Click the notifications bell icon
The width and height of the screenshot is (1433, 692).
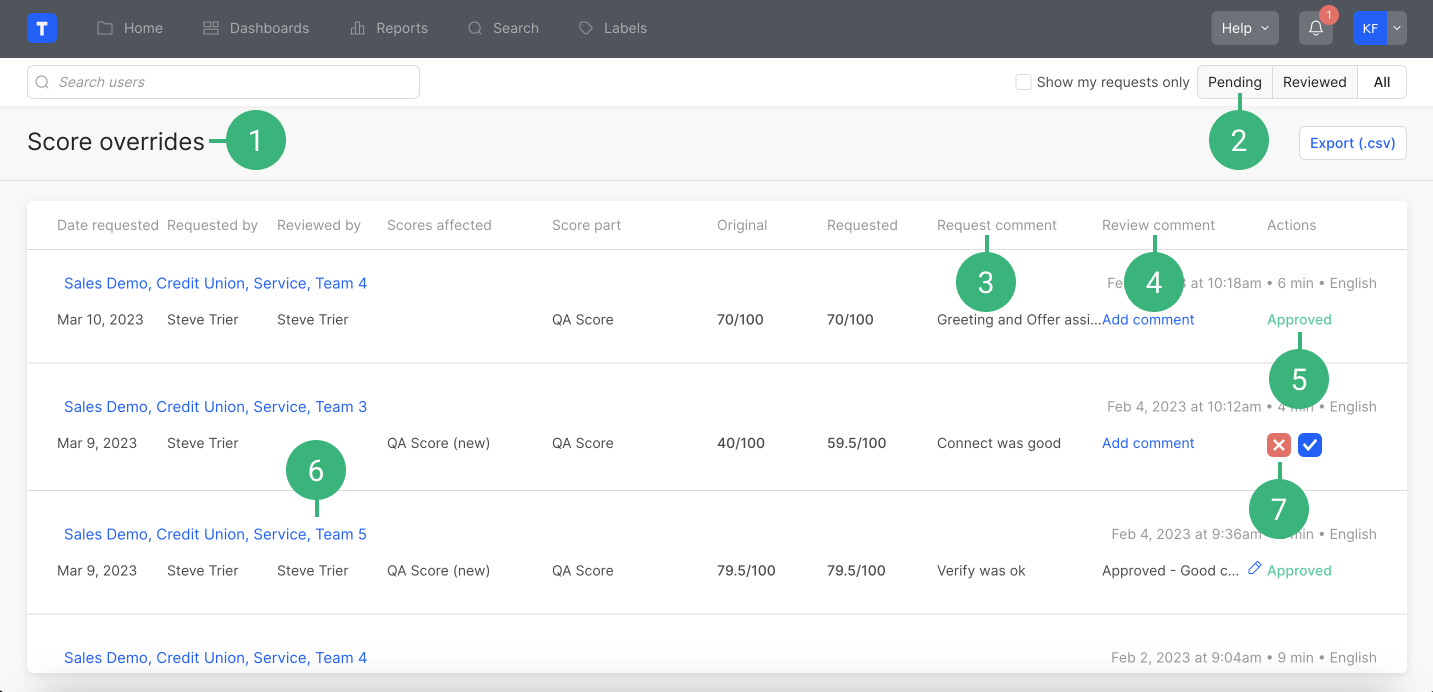pyautogui.click(x=1315, y=28)
